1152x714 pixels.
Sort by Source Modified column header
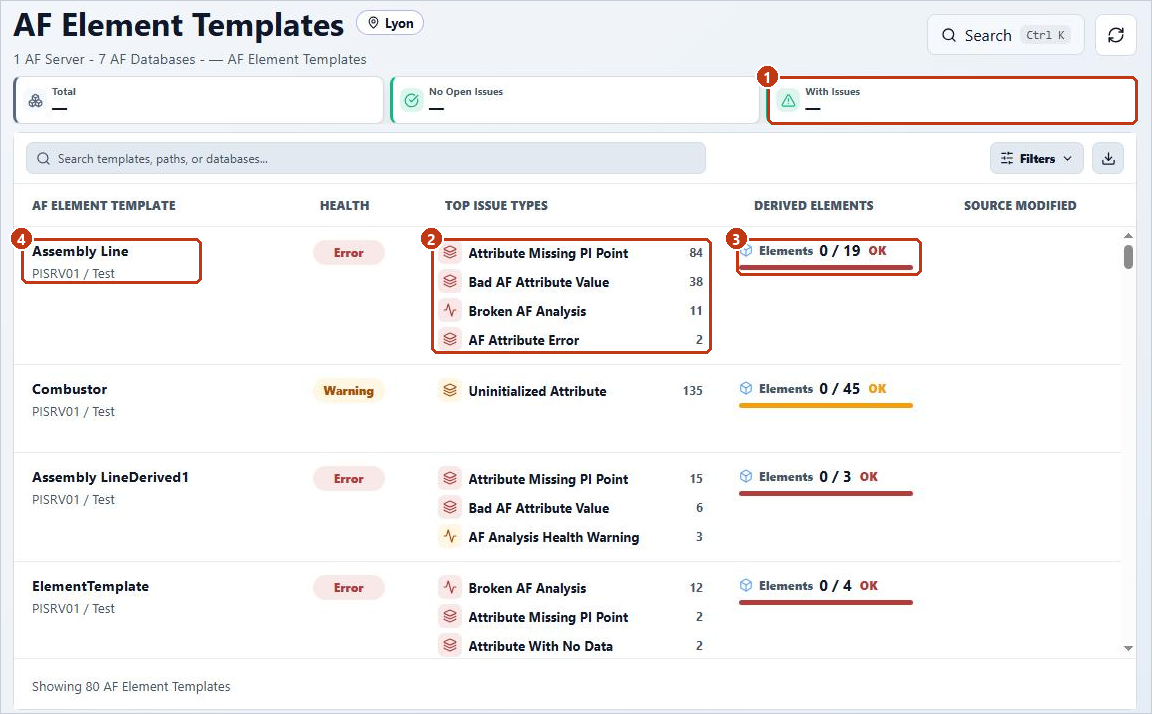coord(1020,206)
